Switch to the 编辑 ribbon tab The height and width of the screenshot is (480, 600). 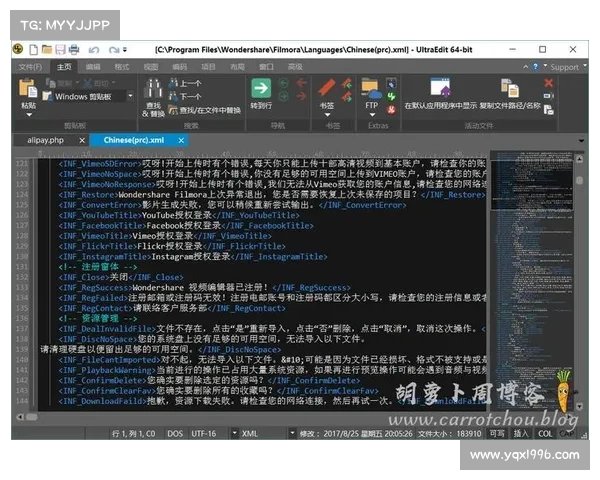tap(93, 67)
